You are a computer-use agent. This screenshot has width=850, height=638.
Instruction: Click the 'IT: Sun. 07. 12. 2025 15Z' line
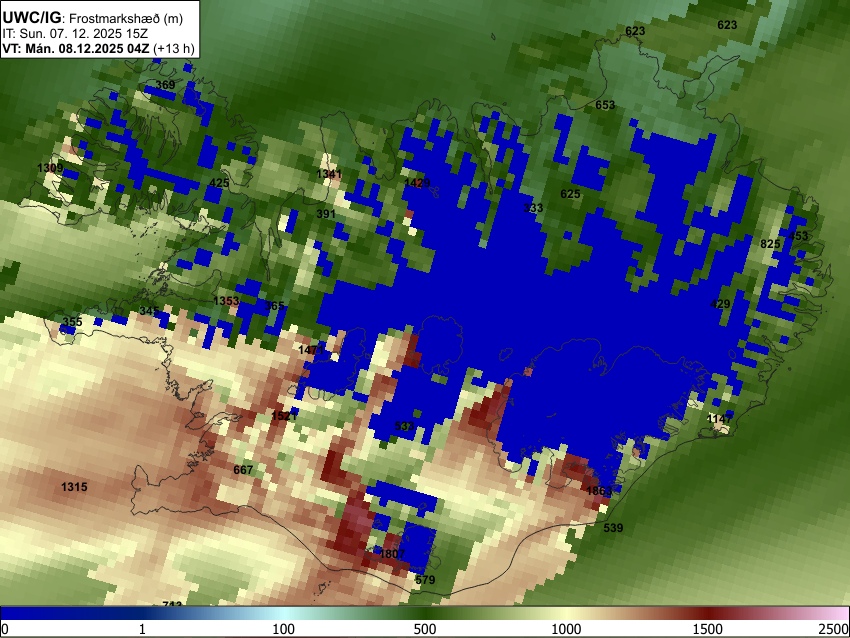click(x=75, y=34)
